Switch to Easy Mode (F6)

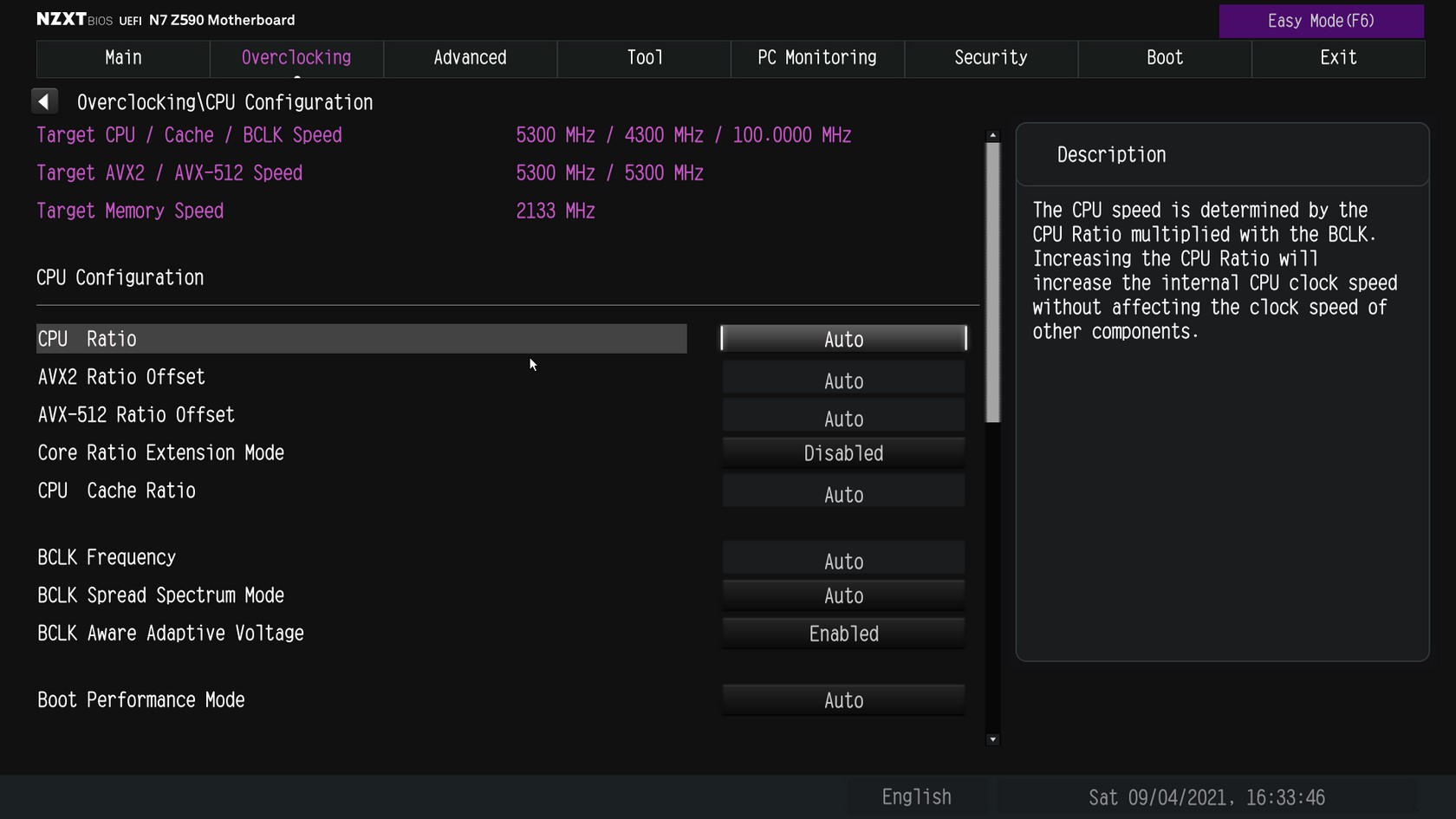[x=1321, y=21]
